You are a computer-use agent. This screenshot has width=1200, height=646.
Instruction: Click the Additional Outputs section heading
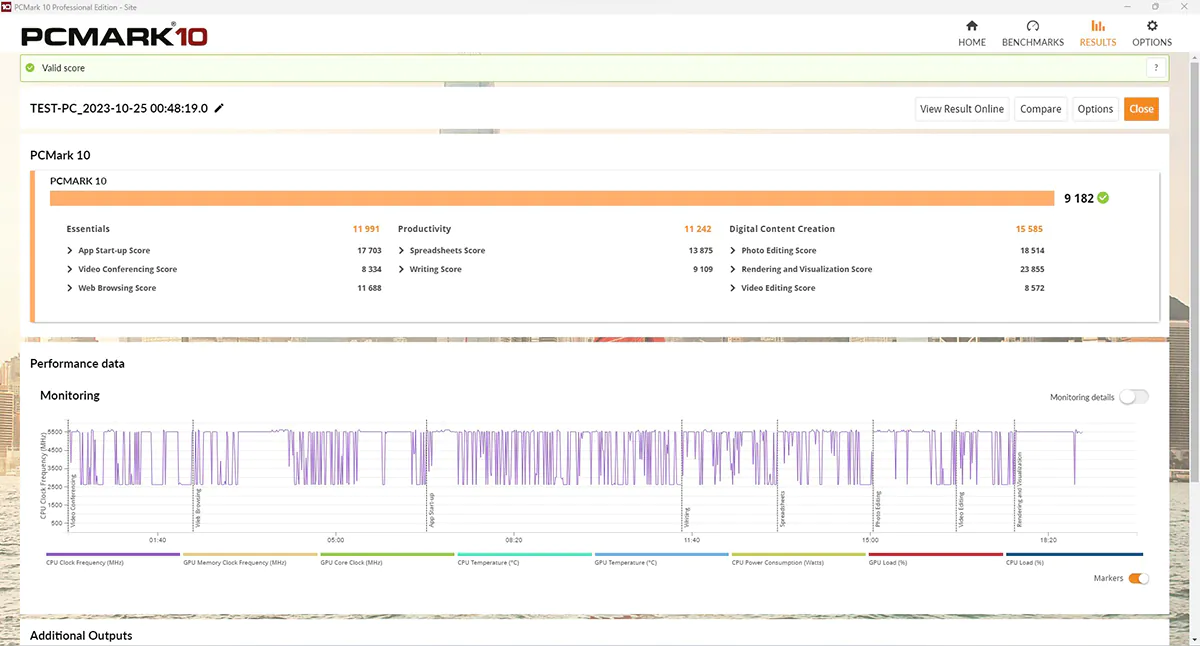pos(81,635)
